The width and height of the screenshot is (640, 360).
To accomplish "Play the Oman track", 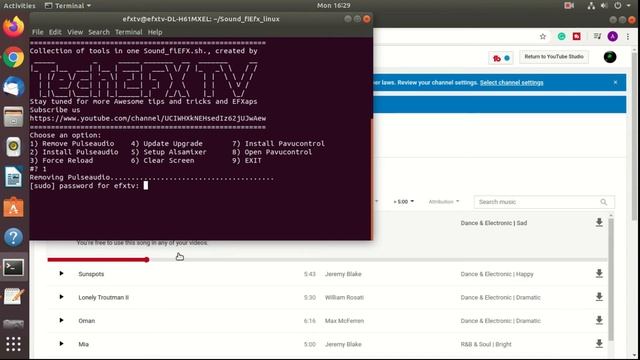I will [61, 320].
